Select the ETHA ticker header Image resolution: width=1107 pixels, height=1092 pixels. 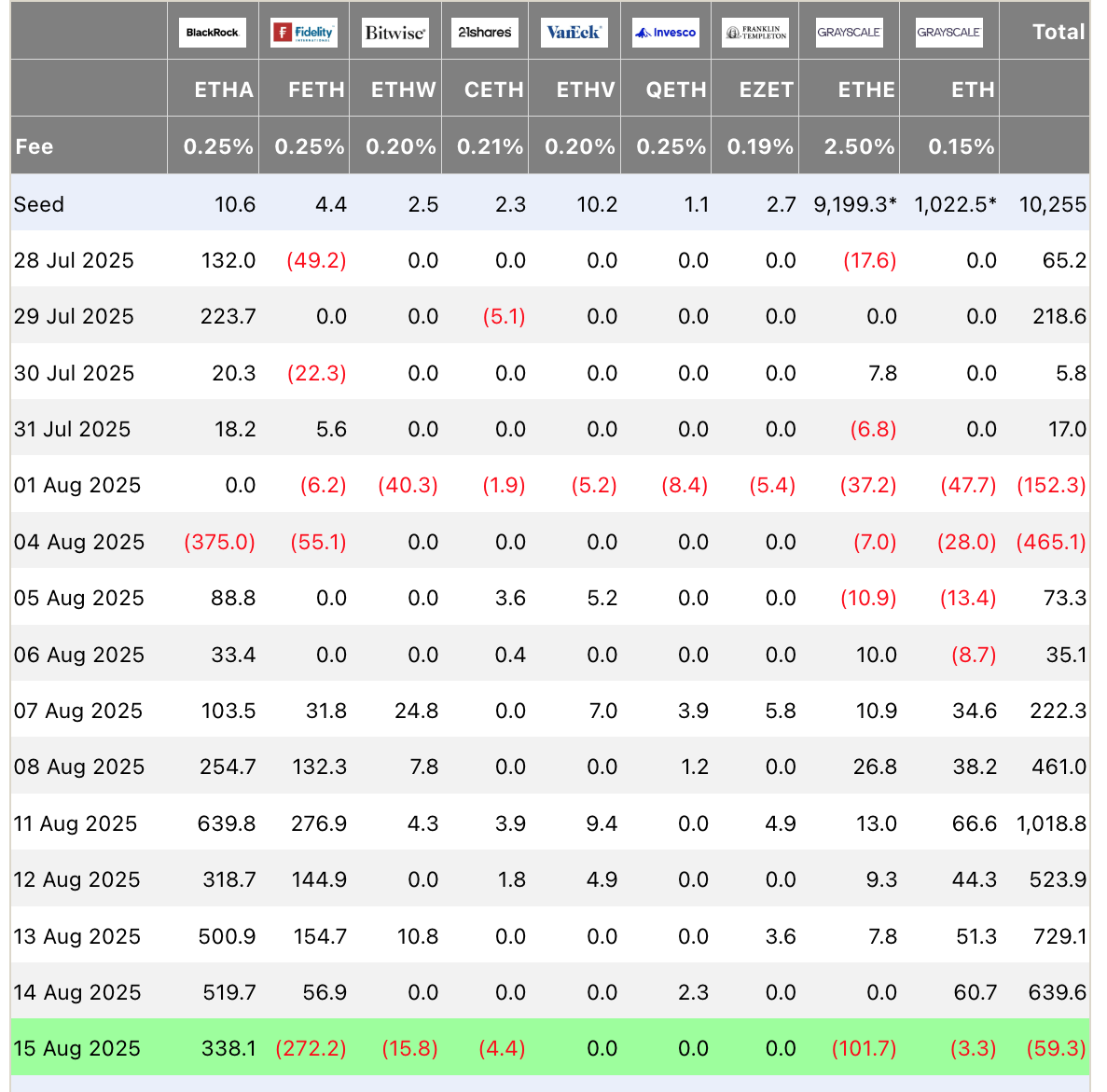pyautogui.click(x=224, y=90)
